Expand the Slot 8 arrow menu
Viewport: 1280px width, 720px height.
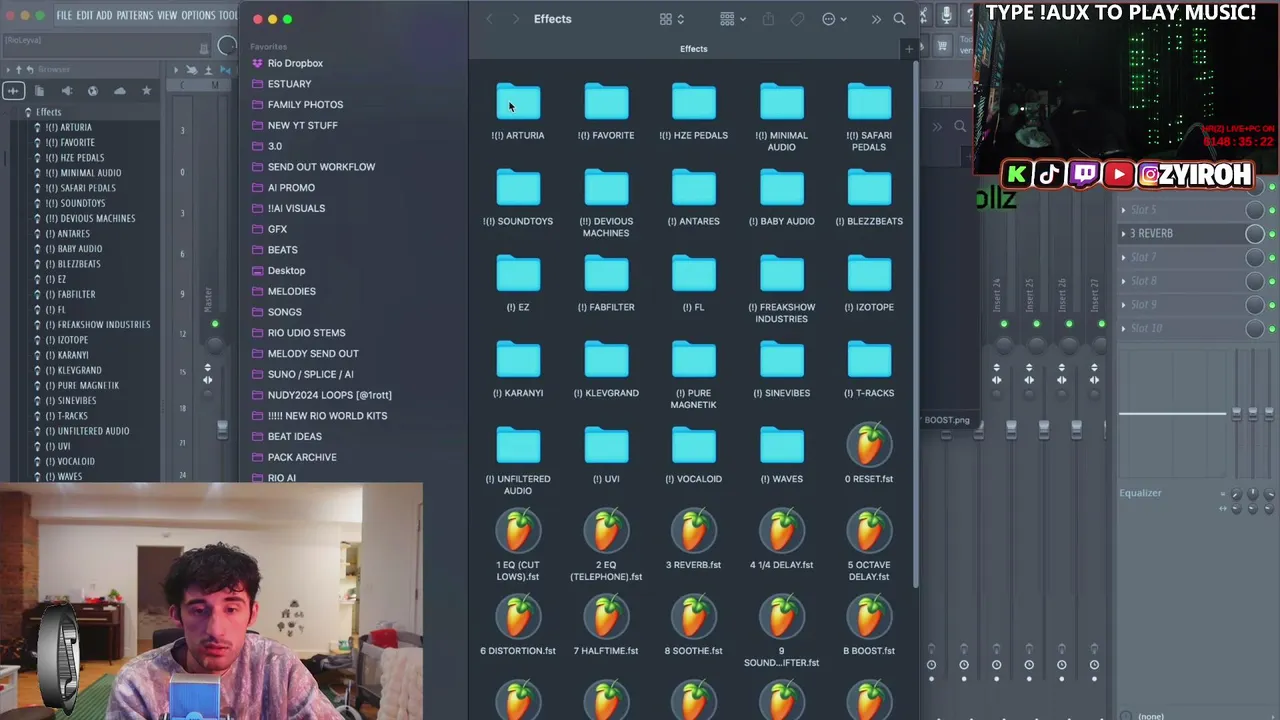pos(1123,281)
